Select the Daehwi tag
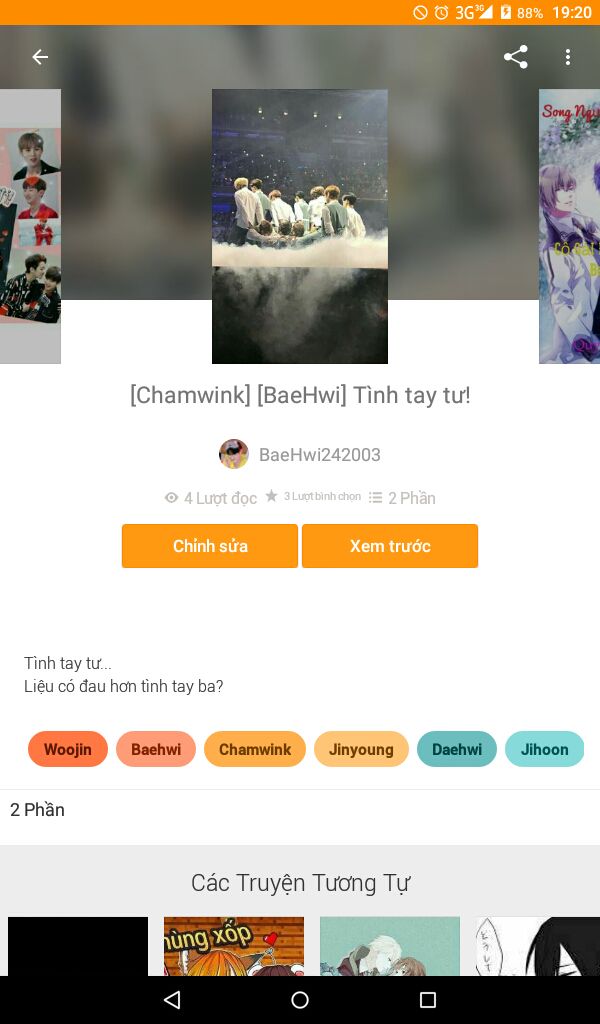This screenshot has width=600, height=1024. click(457, 749)
